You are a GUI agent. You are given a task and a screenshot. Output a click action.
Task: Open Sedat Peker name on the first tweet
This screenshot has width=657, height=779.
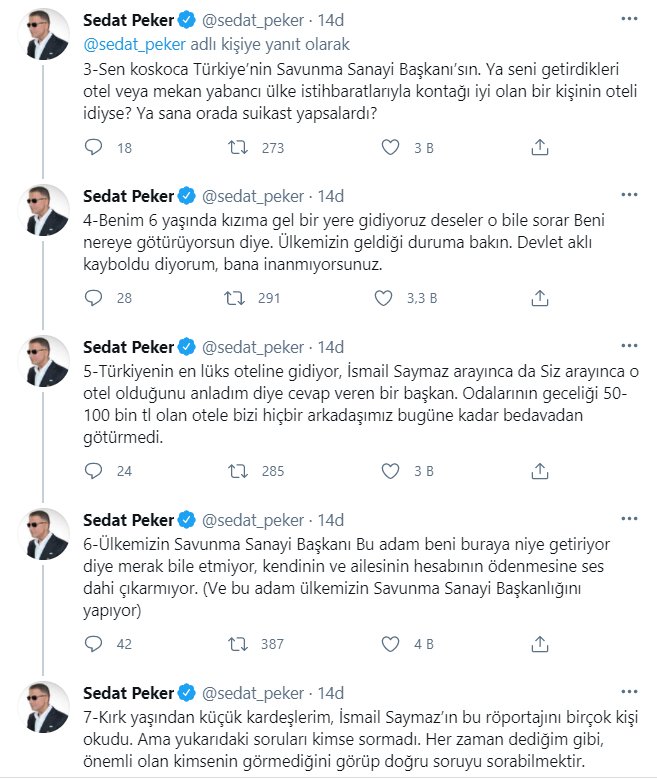click(x=125, y=20)
